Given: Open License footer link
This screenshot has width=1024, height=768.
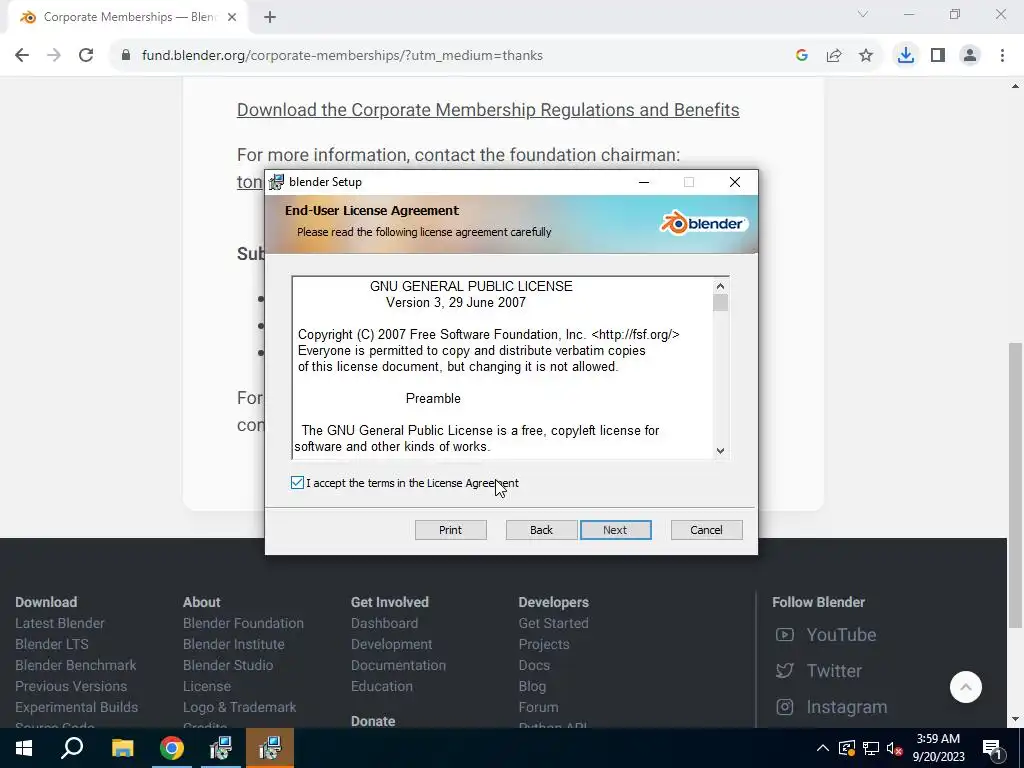Looking at the screenshot, I should (x=207, y=686).
